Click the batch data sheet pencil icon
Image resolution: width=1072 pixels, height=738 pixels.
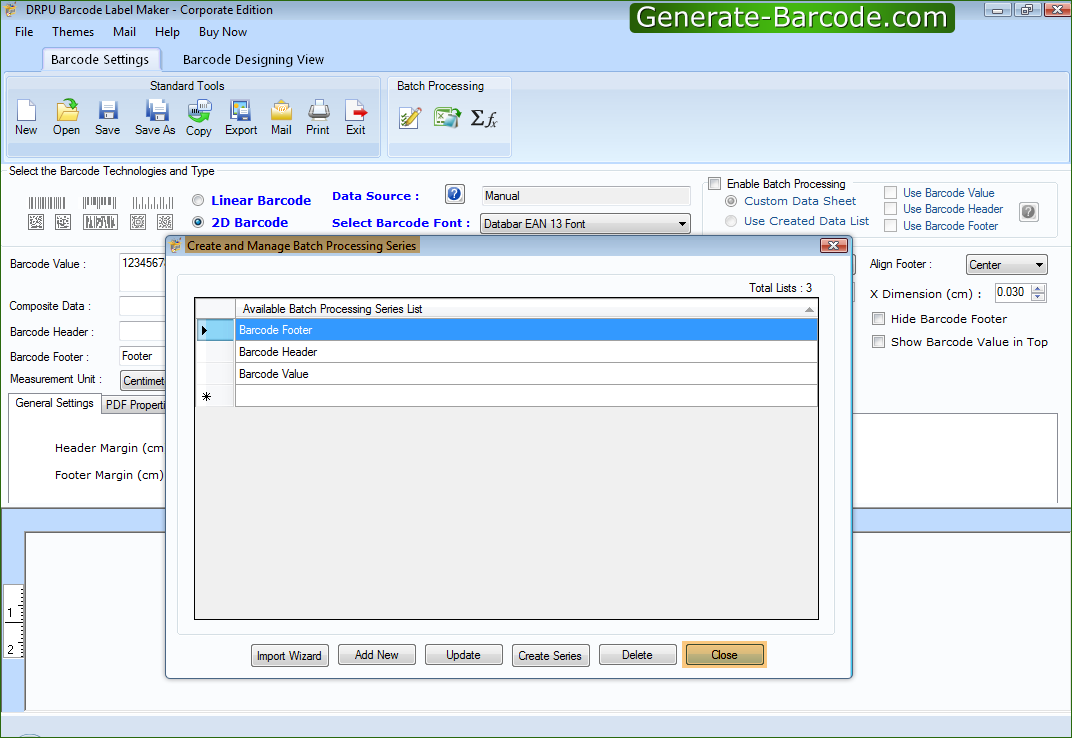[409, 118]
